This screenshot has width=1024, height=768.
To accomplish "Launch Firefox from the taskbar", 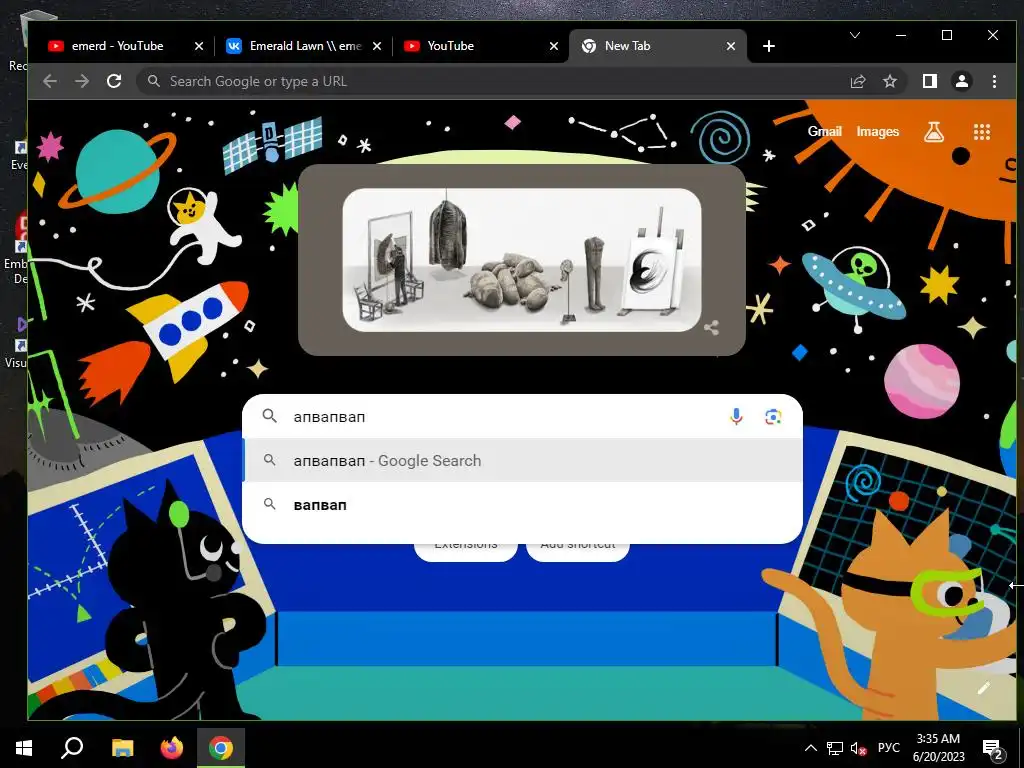I will pyautogui.click(x=172, y=748).
